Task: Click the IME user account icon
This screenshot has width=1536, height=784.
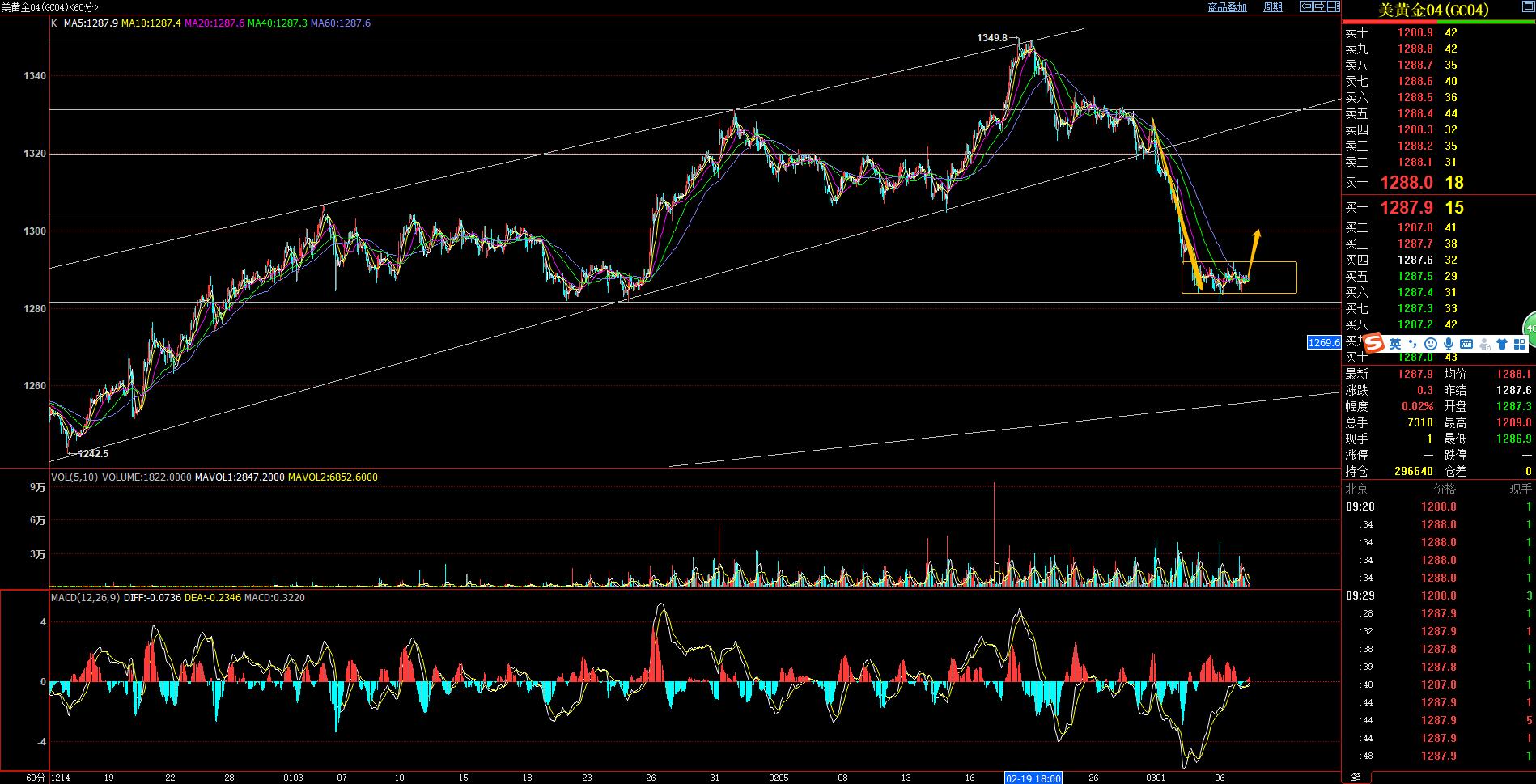Action: pos(1484,344)
